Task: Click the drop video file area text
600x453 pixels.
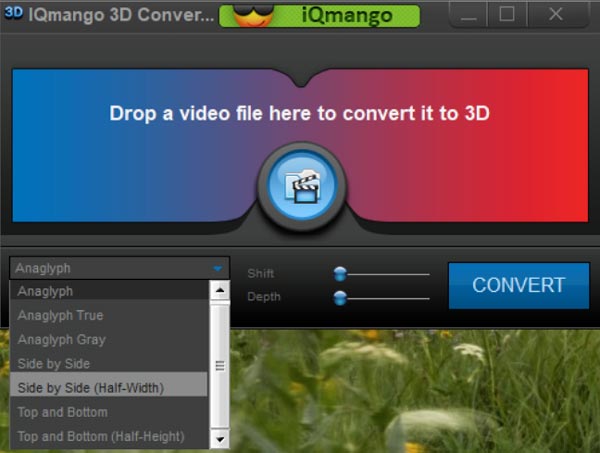Action: pyautogui.click(x=299, y=114)
